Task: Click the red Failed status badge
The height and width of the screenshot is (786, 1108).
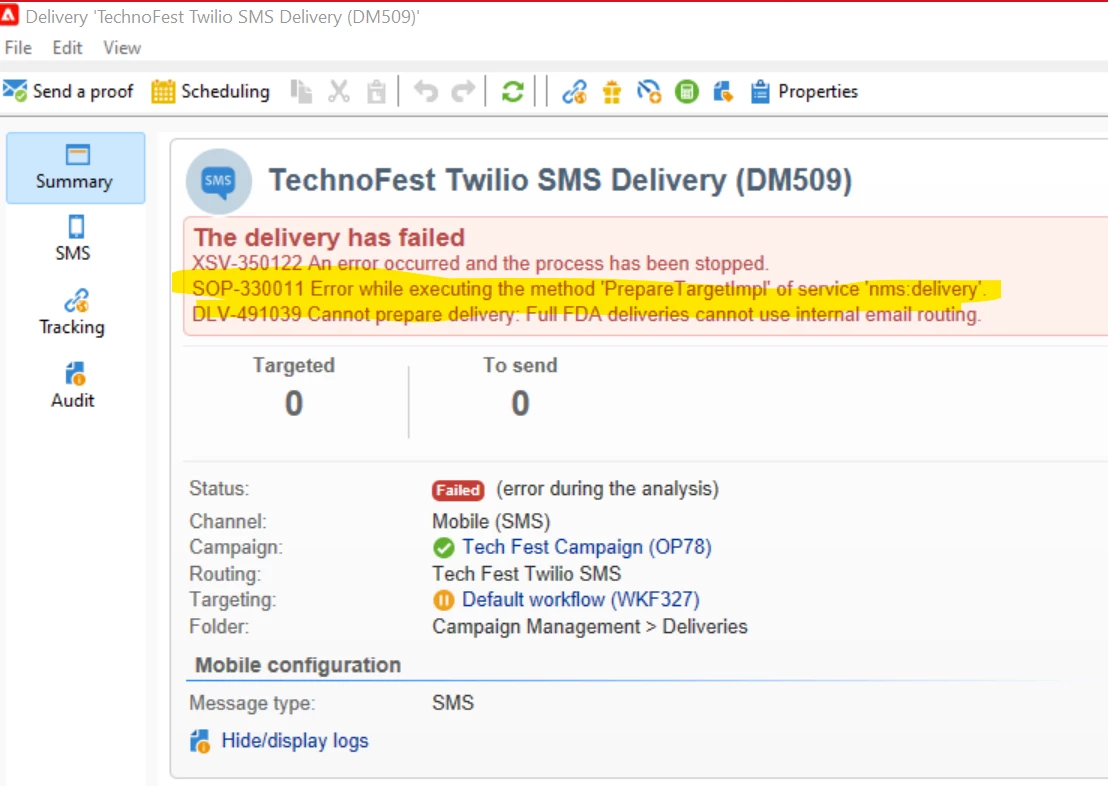Action: (458, 490)
